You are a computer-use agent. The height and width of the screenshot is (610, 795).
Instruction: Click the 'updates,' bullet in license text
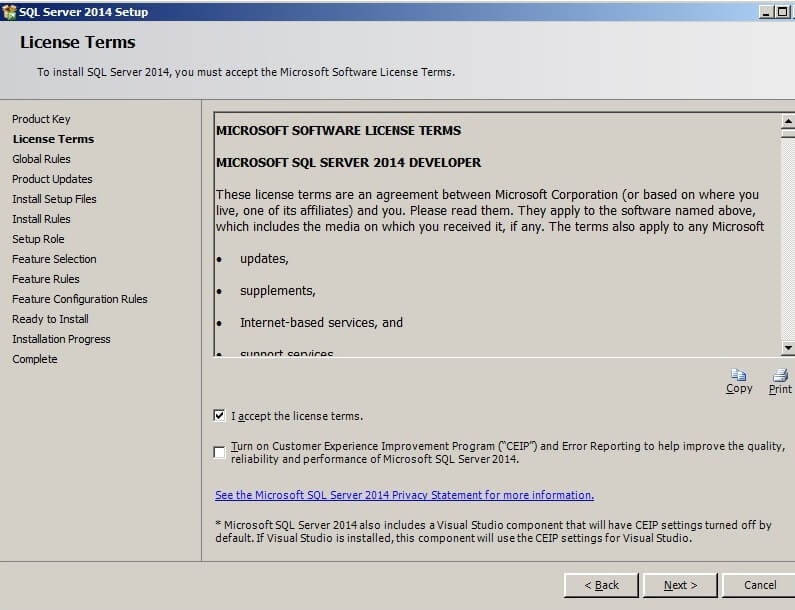264,259
